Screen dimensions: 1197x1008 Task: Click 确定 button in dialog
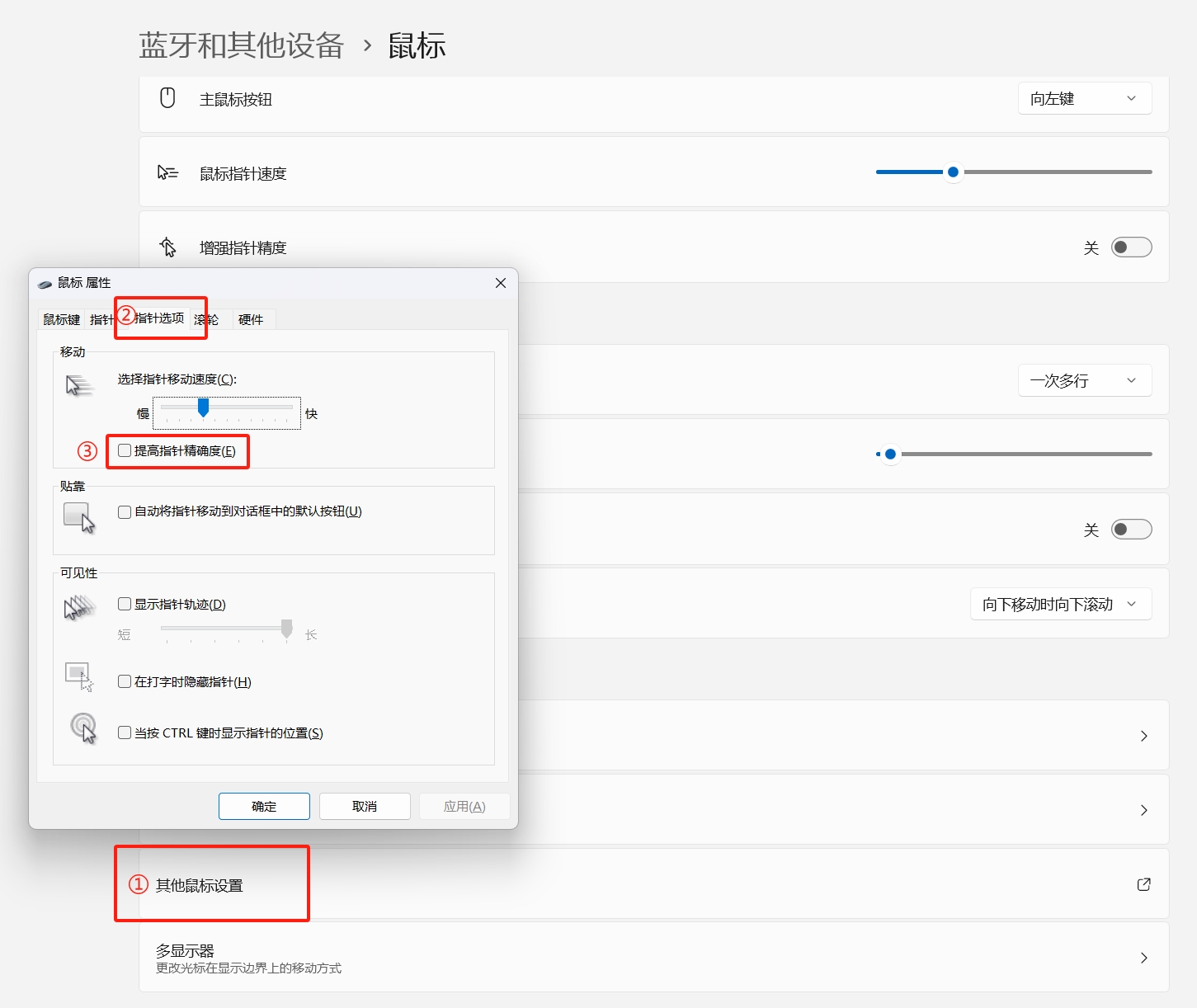coord(264,806)
